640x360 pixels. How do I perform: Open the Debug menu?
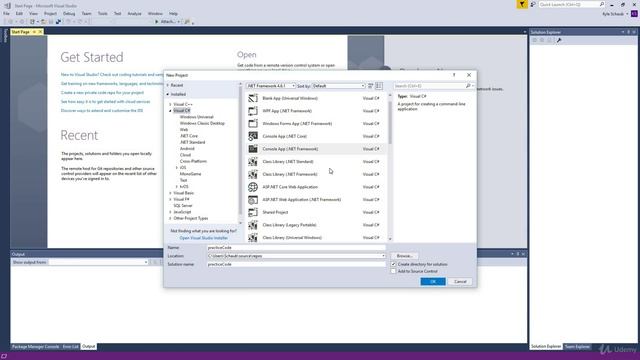(69, 13)
